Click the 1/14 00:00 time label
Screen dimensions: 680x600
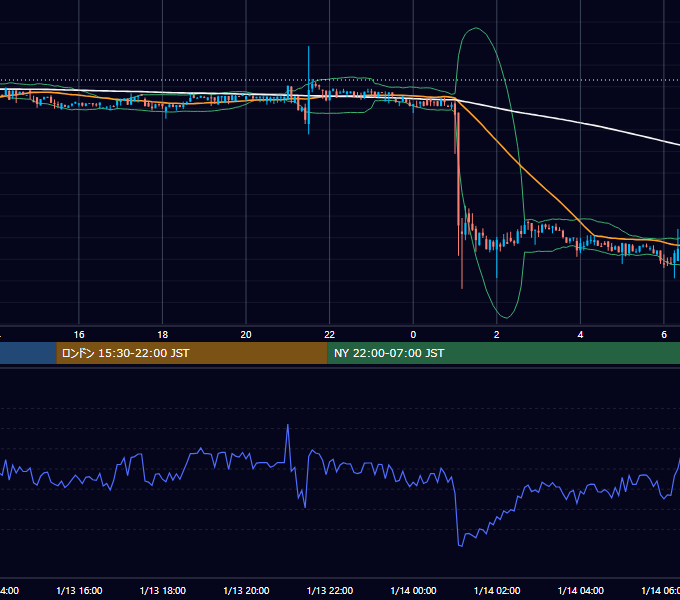tap(413, 590)
